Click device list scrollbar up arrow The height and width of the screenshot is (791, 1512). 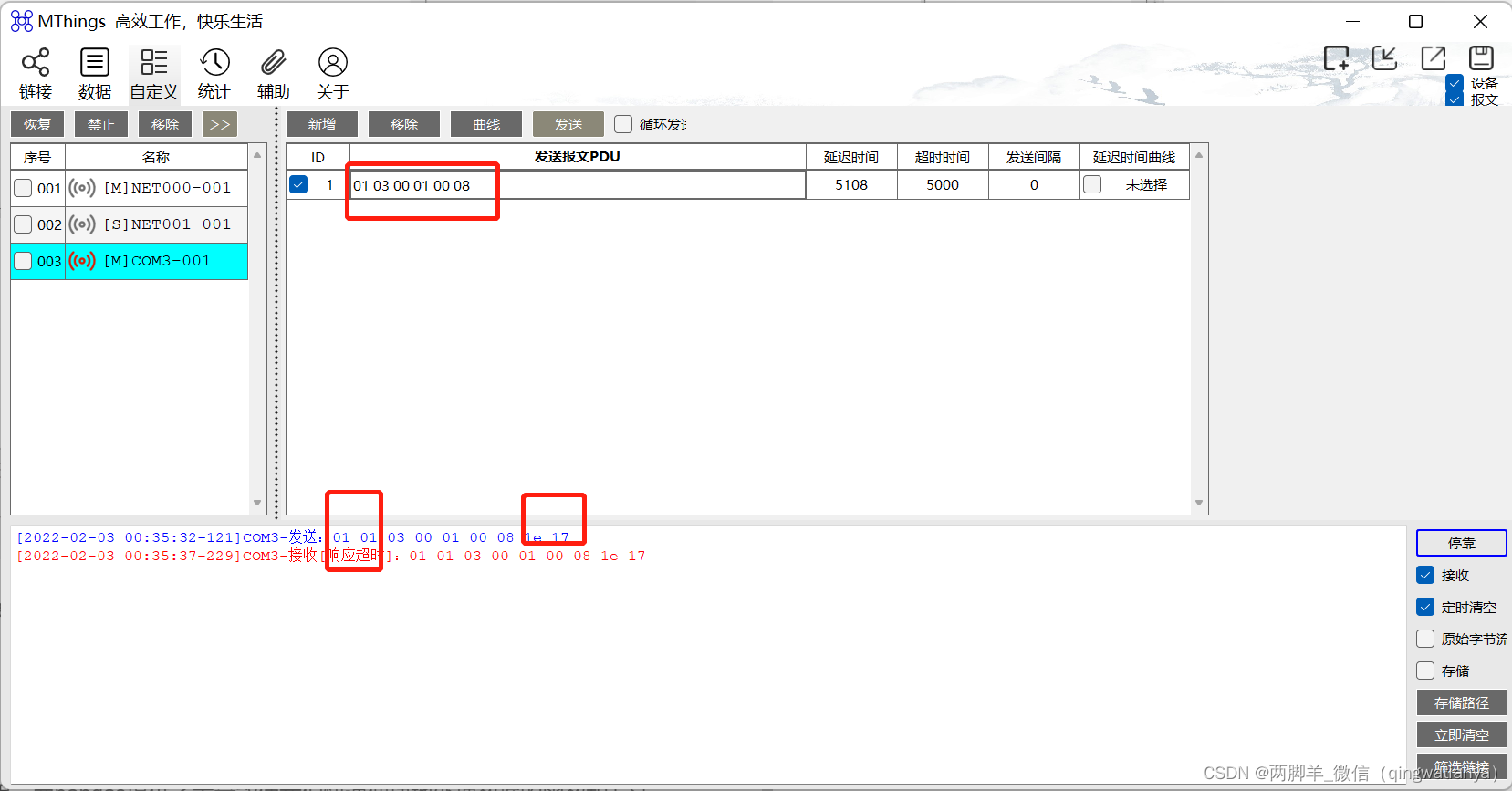pos(257,155)
